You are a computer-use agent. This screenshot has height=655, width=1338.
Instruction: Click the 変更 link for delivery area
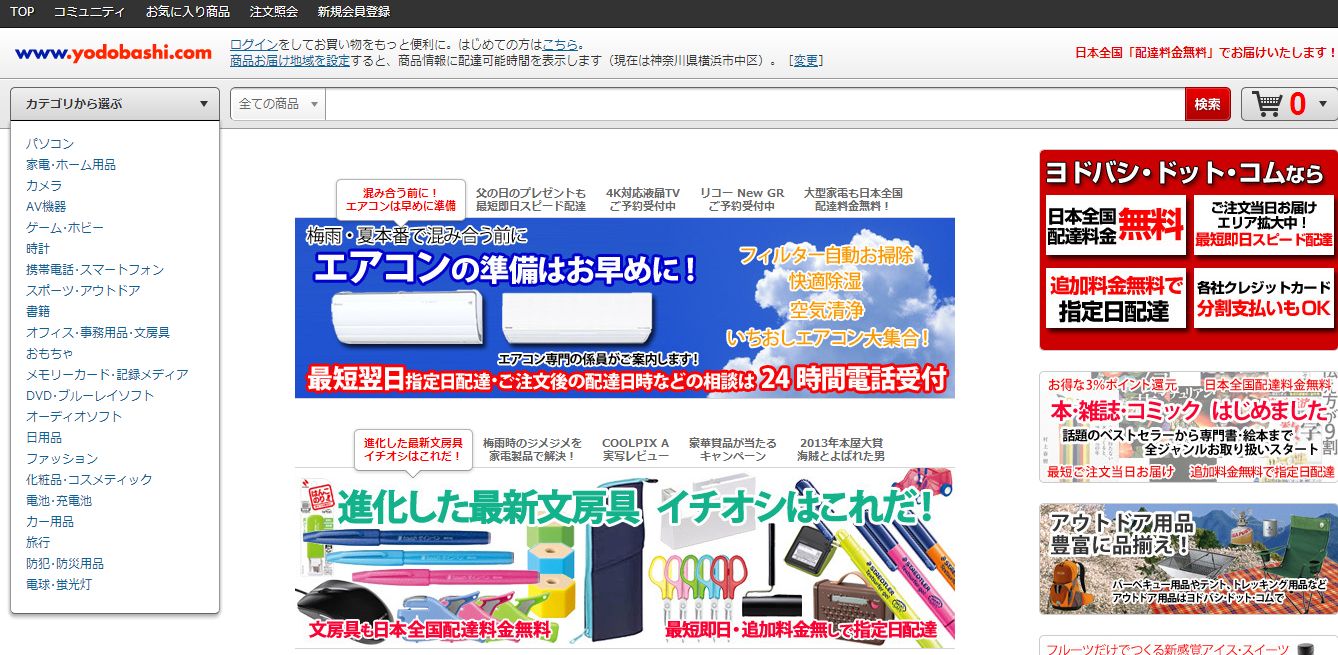click(806, 61)
